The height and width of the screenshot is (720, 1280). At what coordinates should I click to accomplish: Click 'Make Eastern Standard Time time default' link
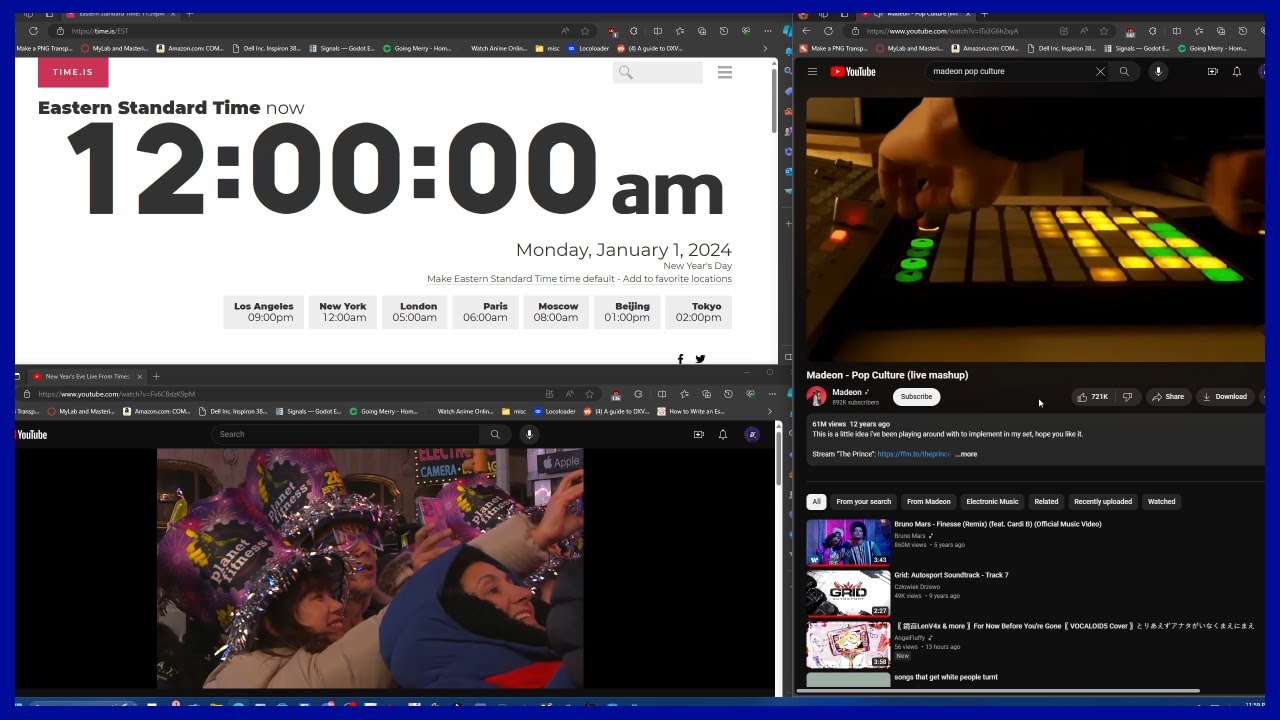(521, 279)
